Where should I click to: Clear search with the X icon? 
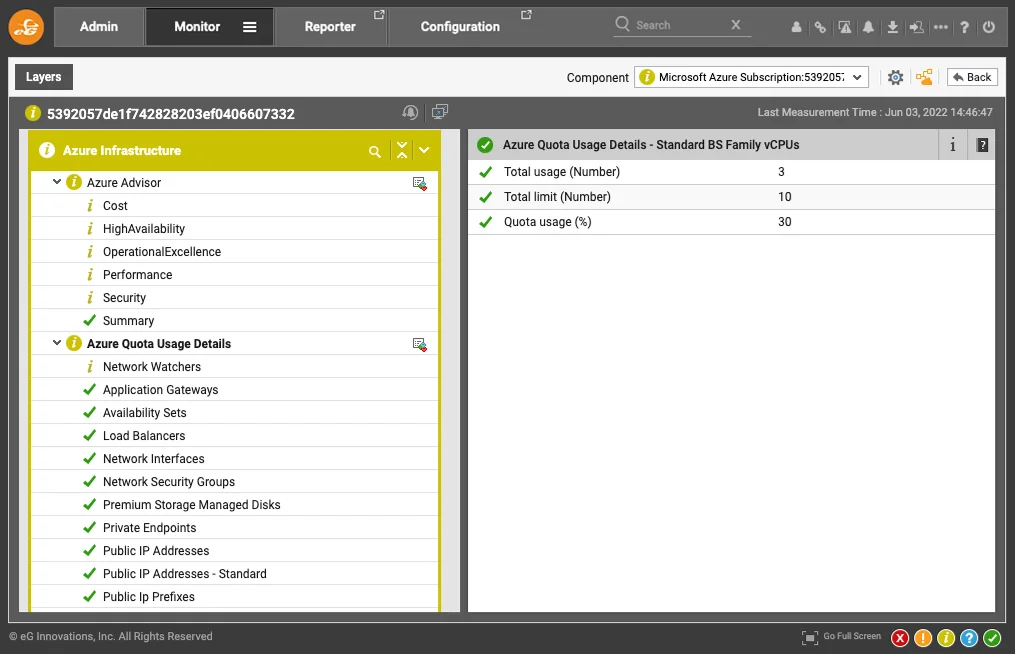(x=735, y=25)
